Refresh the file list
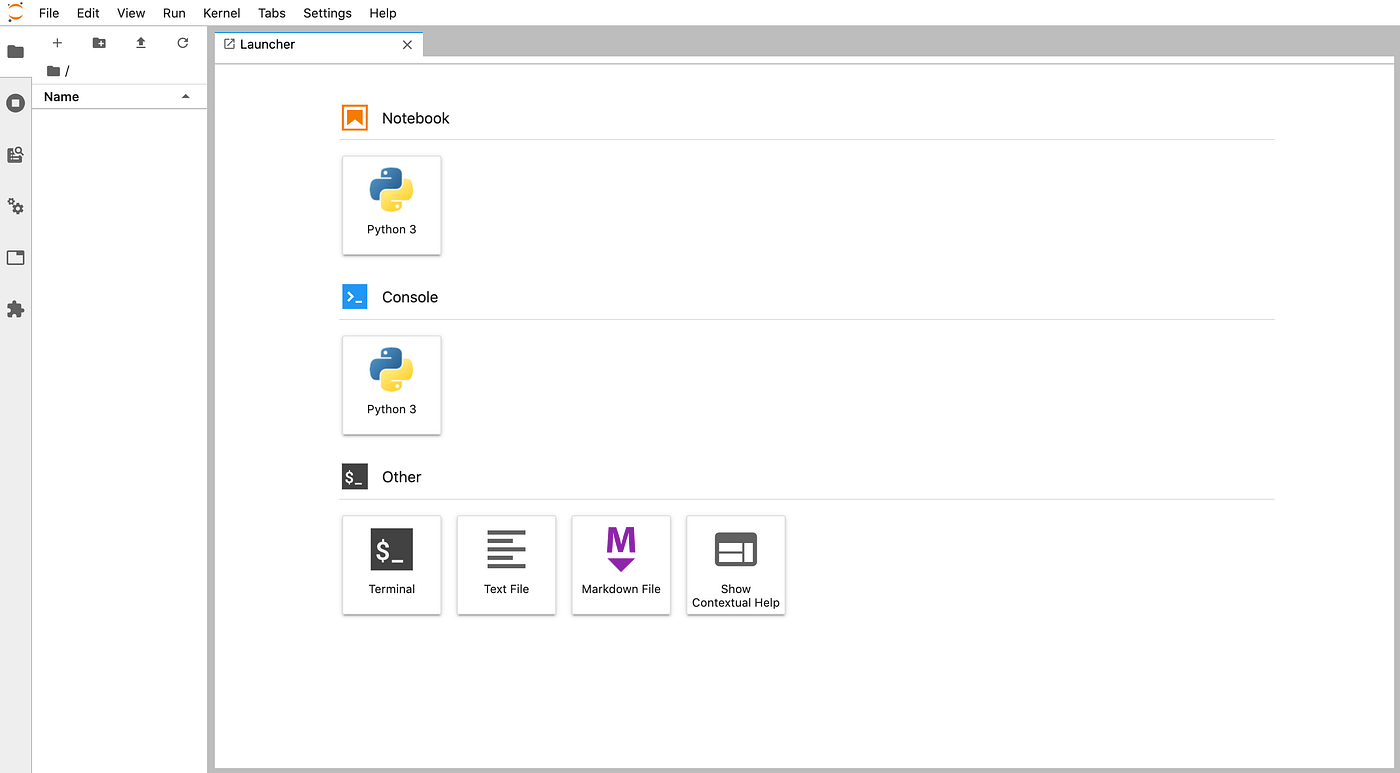Viewport: 1400px width, 773px height. point(182,43)
